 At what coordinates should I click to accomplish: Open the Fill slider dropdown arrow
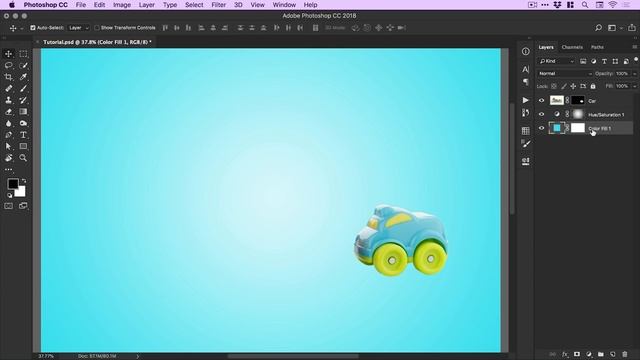tap(634, 86)
